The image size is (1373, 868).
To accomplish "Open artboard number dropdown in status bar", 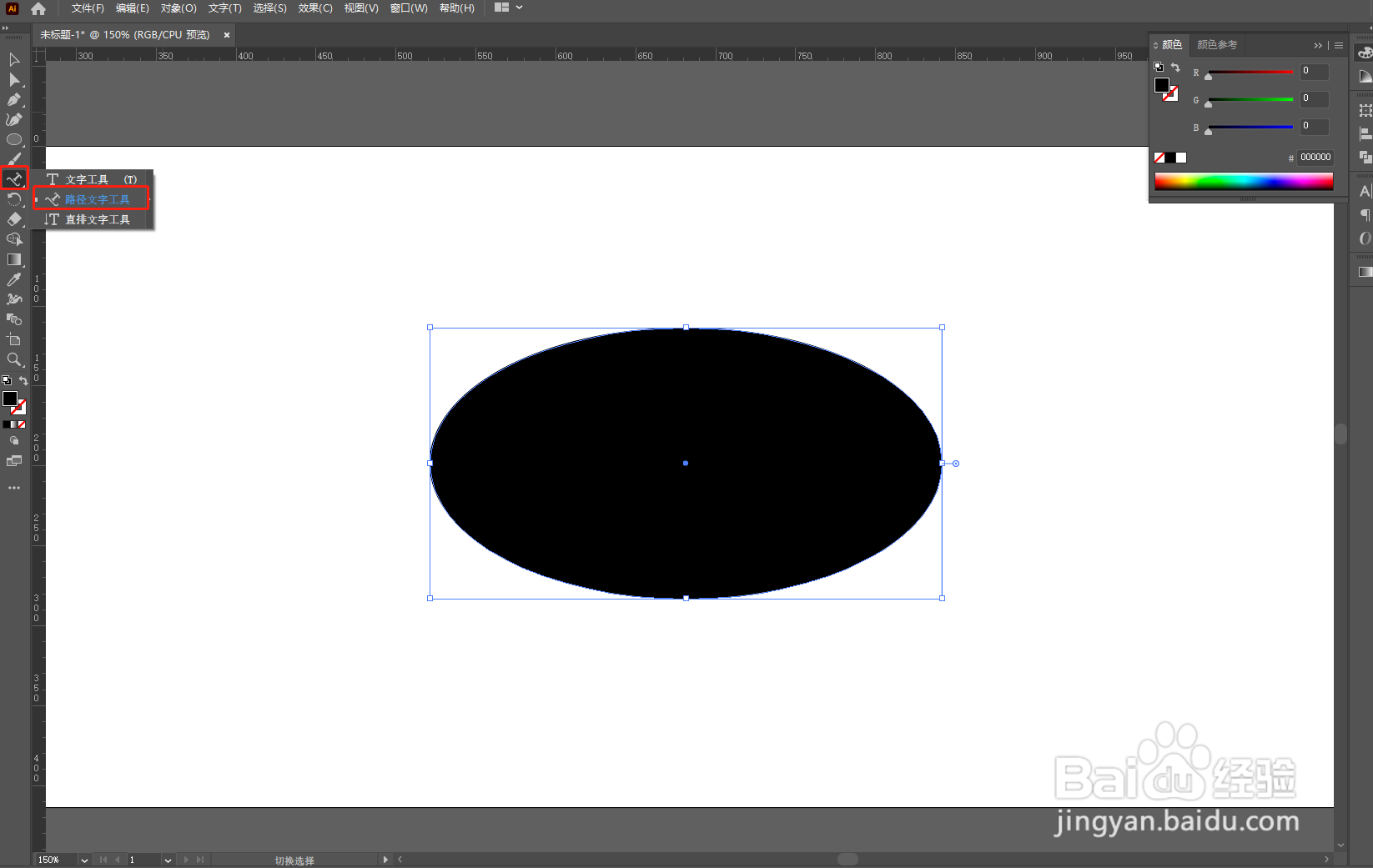I will point(168,860).
